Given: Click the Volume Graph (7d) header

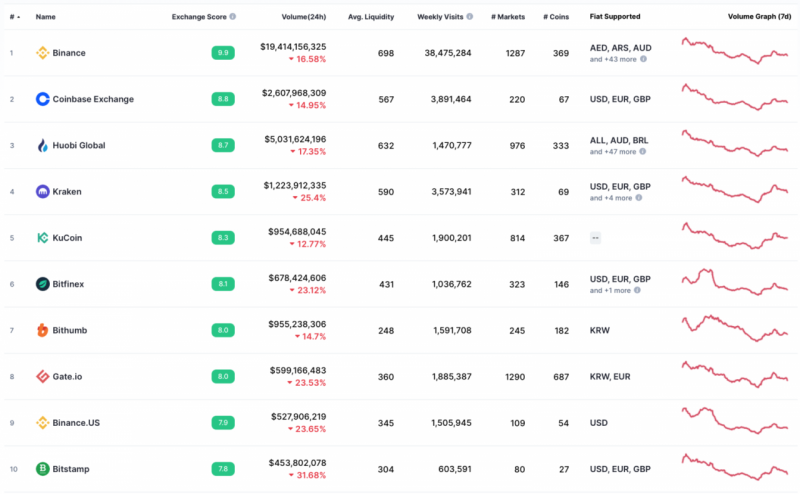Looking at the screenshot, I should [x=759, y=16].
